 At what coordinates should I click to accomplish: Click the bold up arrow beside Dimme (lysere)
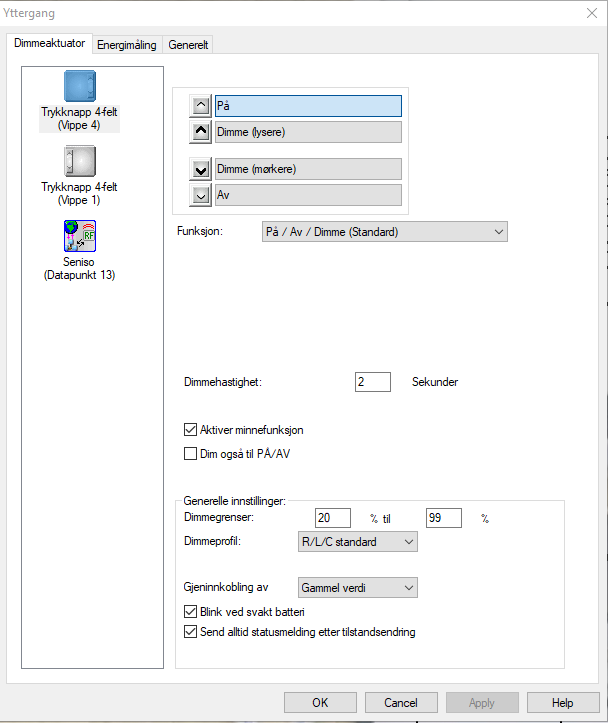pos(201,132)
